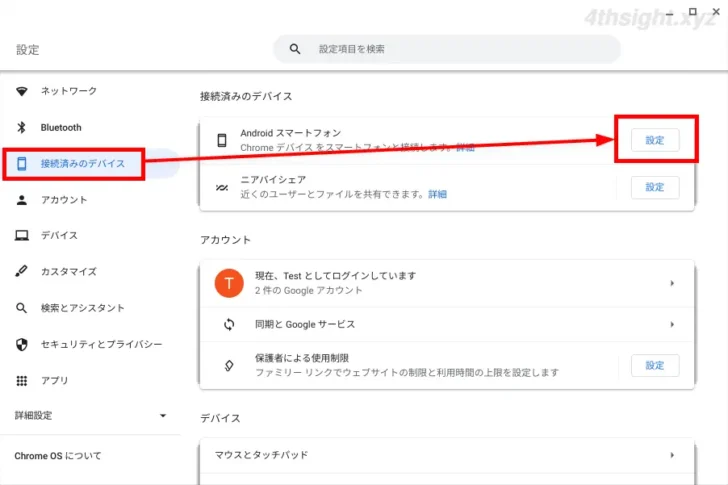
Task: Focus the 設定項目を検索 search field
Action: coord(447,49)
